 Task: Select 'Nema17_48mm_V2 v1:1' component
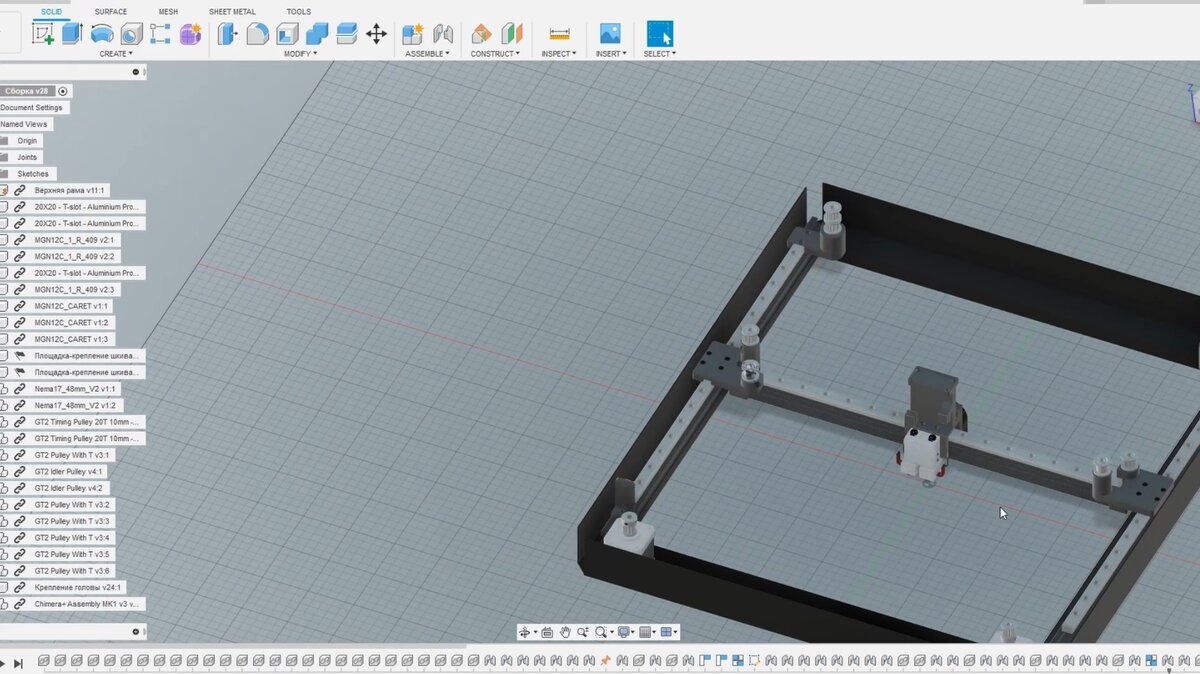75,388
